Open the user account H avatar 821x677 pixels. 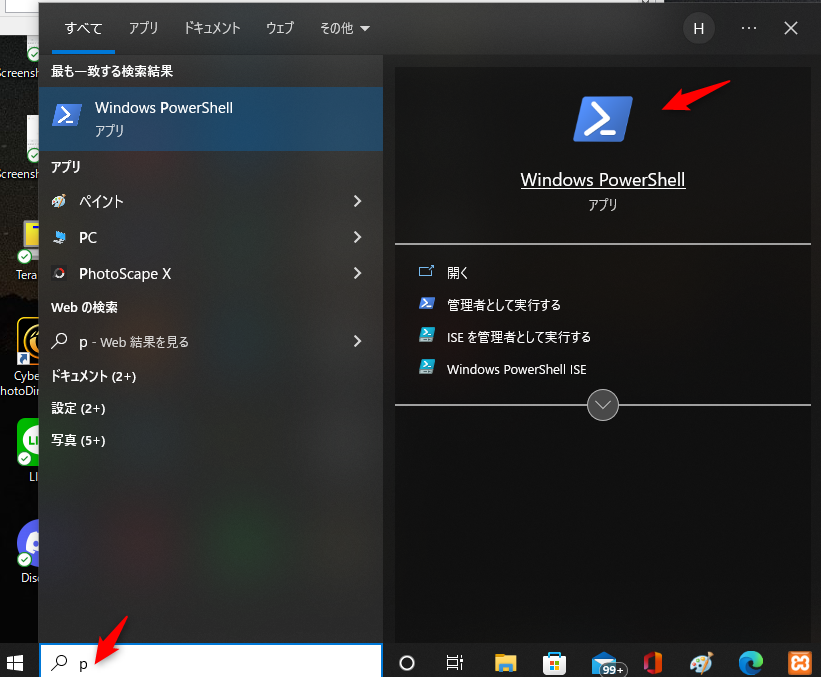[698, 28]
